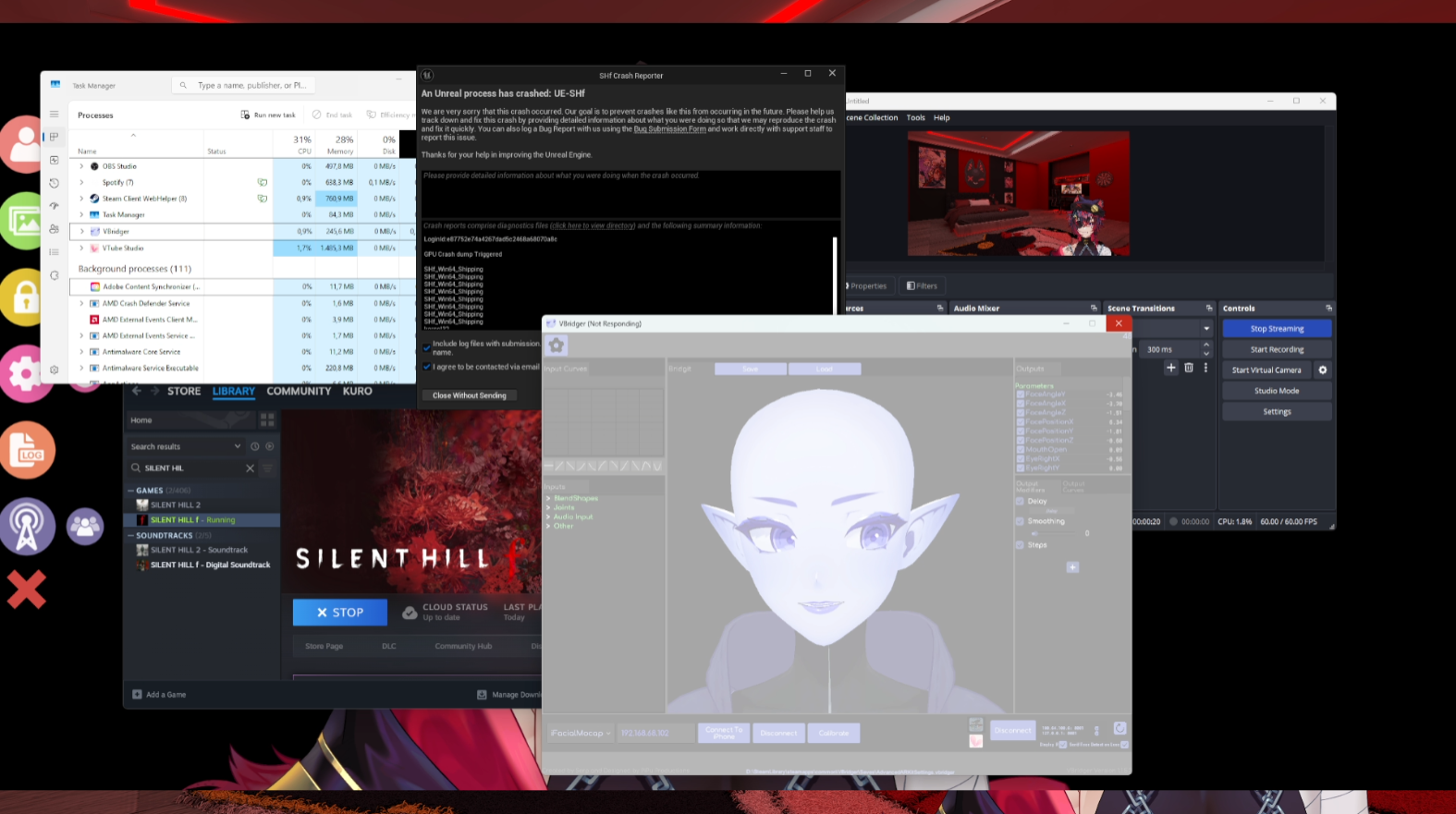
Task: Expand Steam Client WebHelper process group
Action: click(x=81, y=199)
